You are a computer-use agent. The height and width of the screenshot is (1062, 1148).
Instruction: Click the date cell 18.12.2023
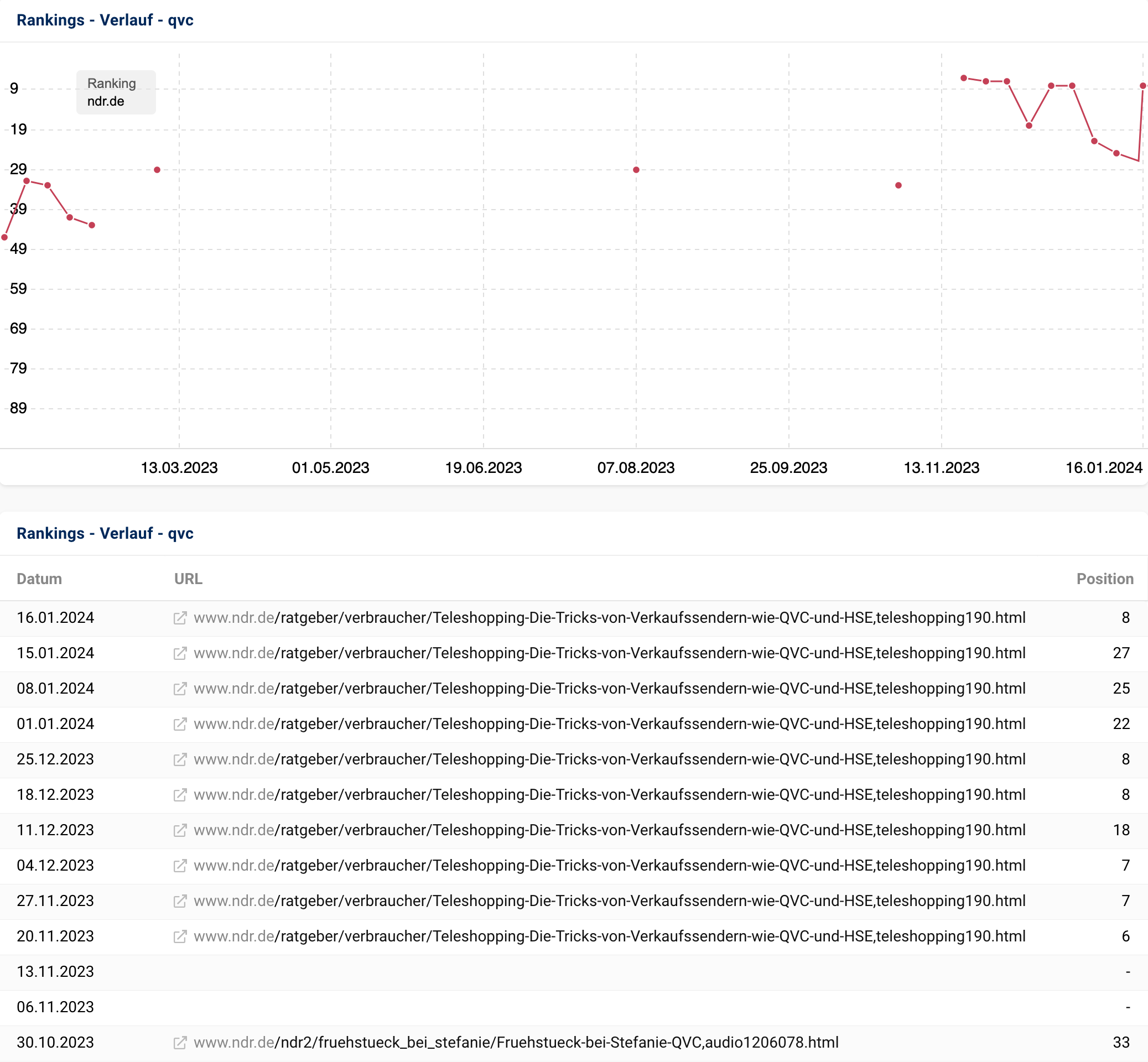(55, 795)
